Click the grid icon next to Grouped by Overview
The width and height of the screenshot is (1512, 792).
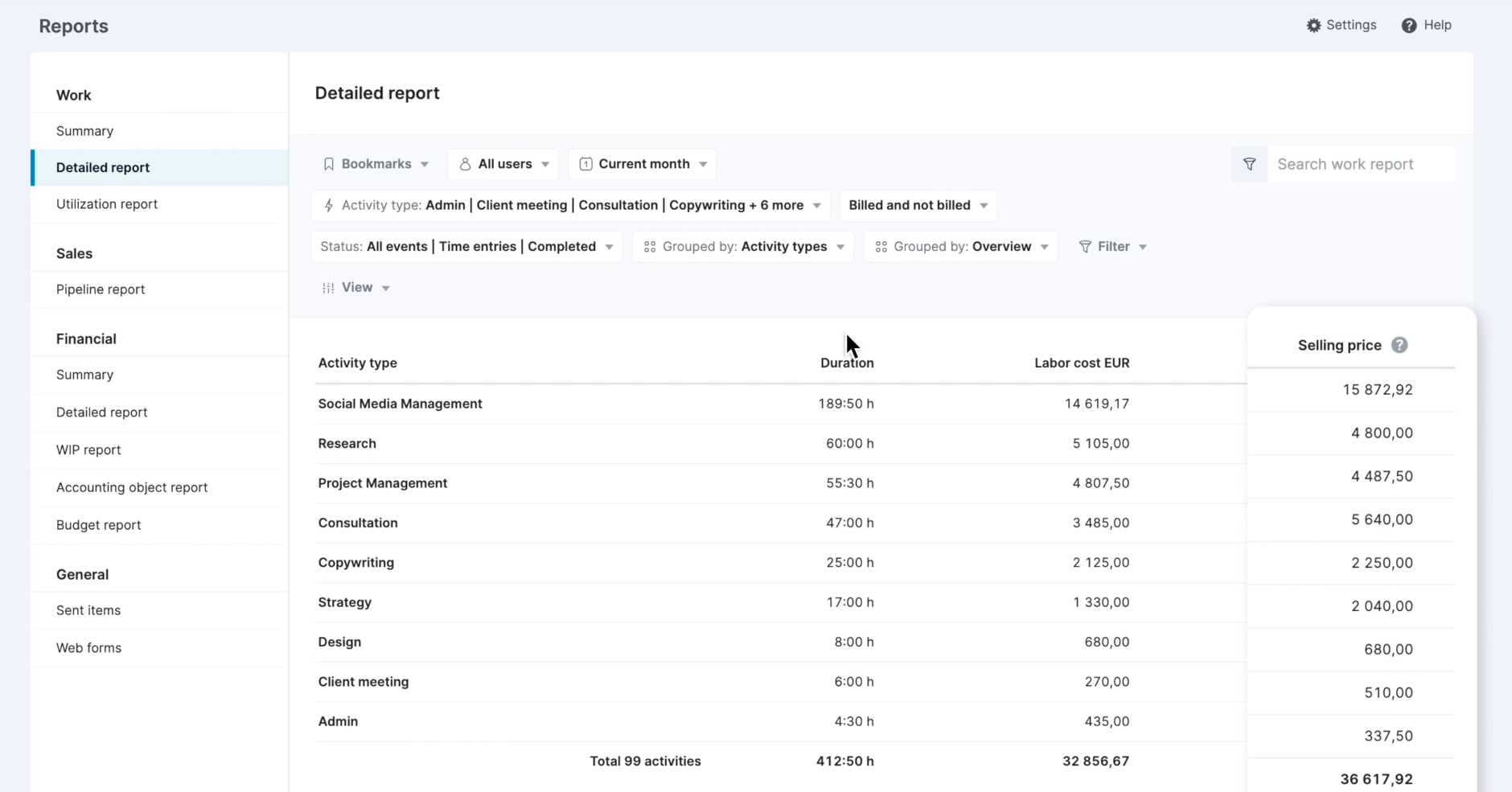point(880,247)
